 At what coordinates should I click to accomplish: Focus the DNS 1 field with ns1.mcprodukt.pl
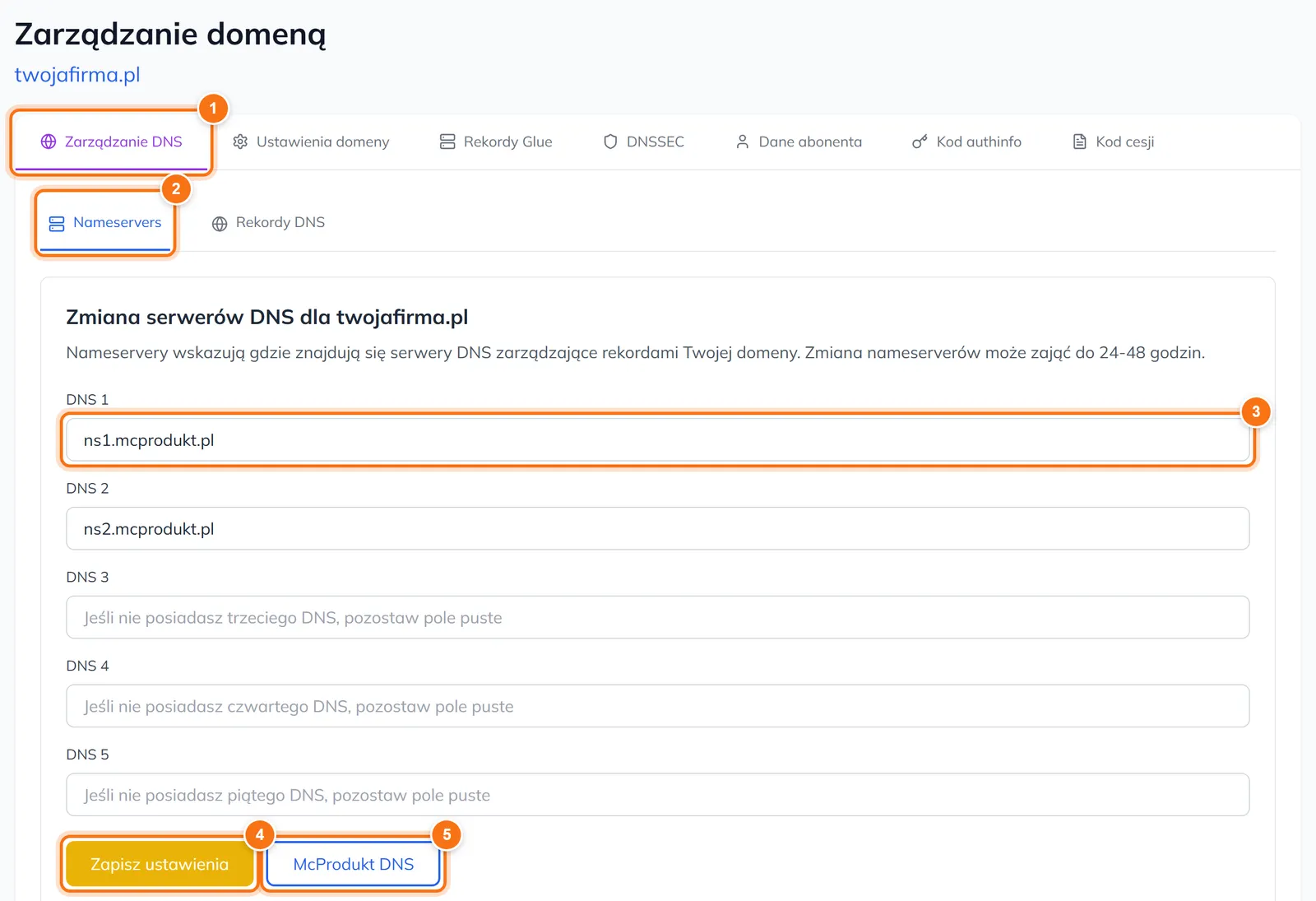(x=658, y=440)
